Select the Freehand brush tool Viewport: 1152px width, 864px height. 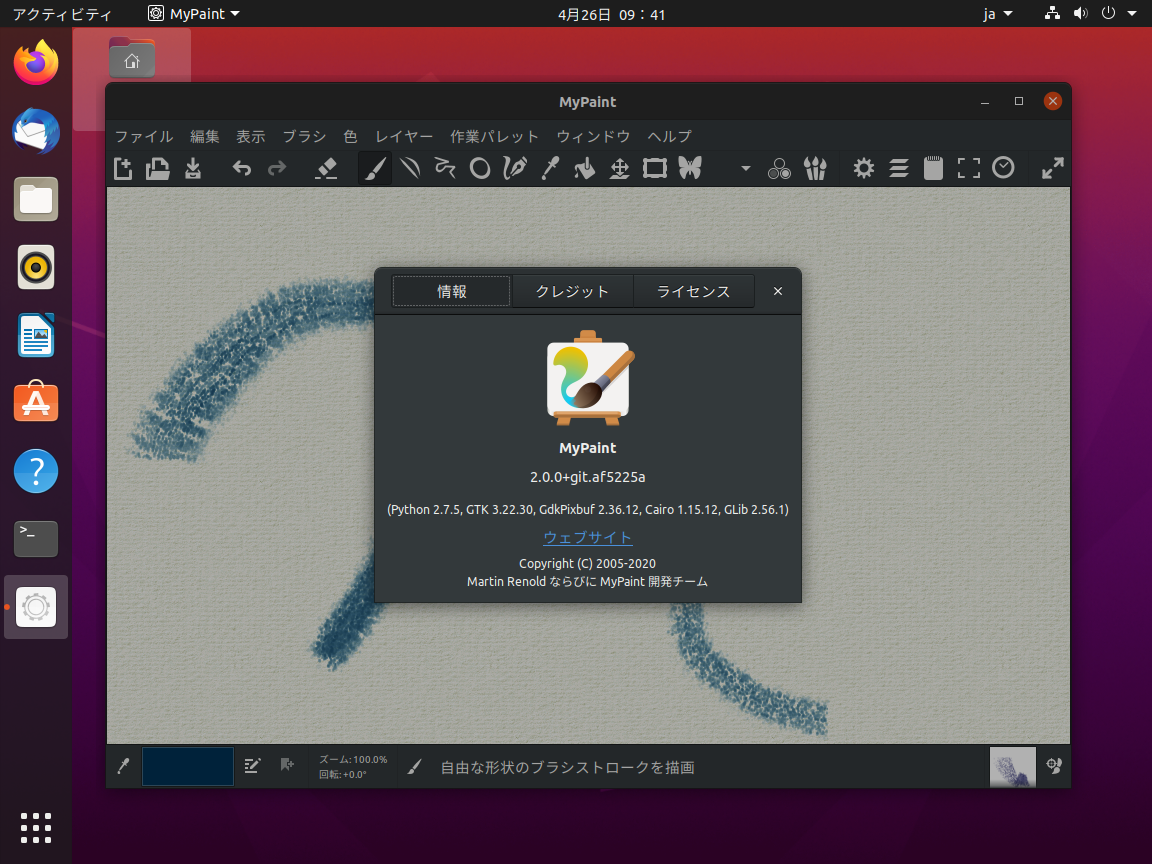click(x=374, y=168)
